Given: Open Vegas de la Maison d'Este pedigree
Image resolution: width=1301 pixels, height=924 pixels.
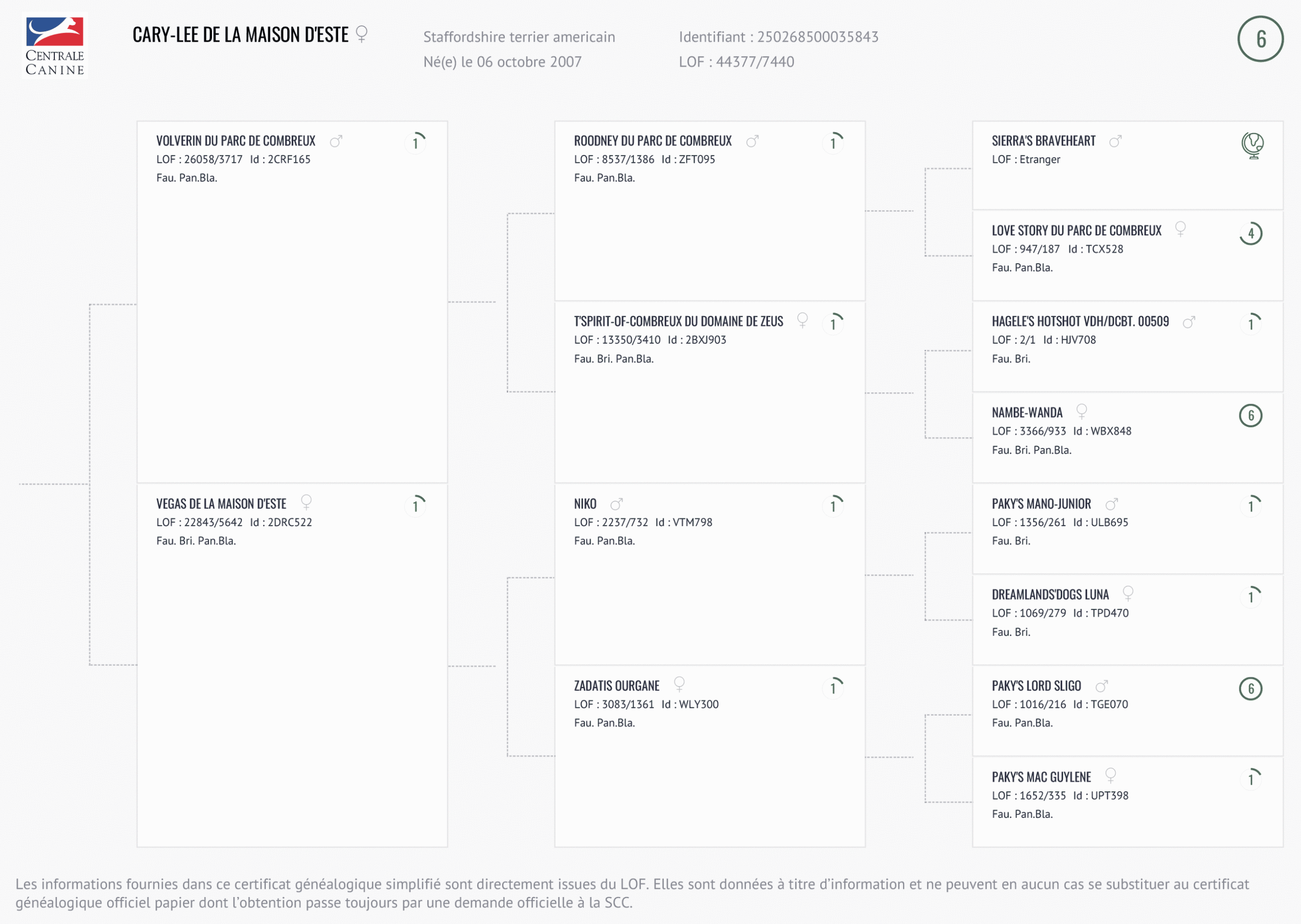Looking at the screenshot, I should (221, 504).
